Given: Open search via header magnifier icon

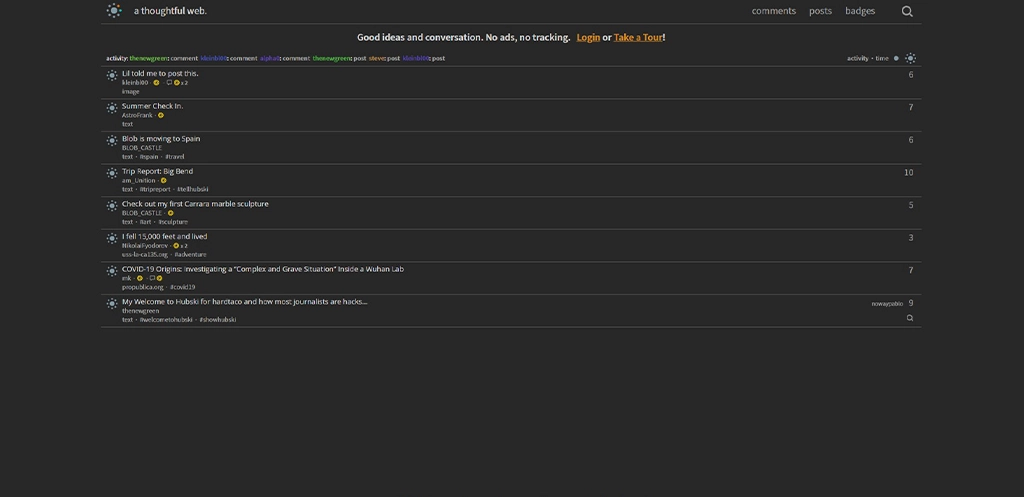Looking at the screenshot, I should pos(907,12).
